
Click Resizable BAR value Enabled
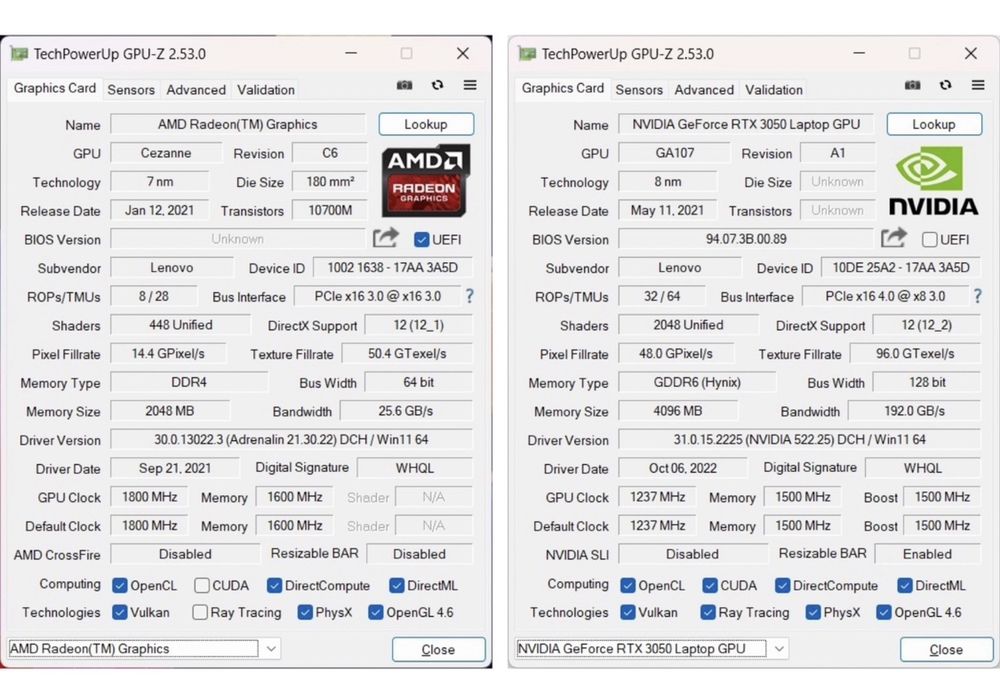pyautogui.click(x=927, y=554)
